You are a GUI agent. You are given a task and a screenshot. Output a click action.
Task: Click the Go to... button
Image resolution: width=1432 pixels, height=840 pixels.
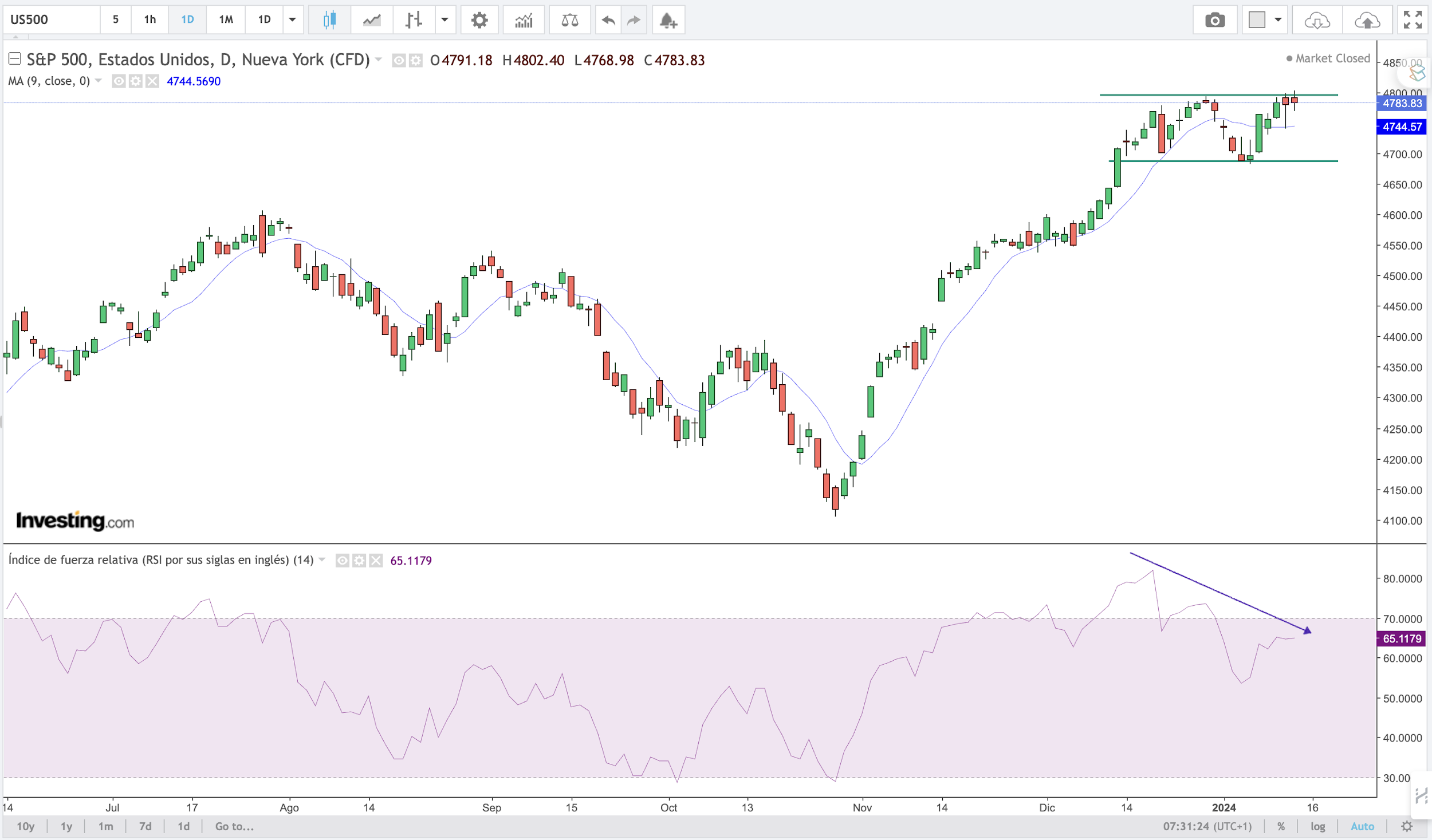[x=234, y=826]
